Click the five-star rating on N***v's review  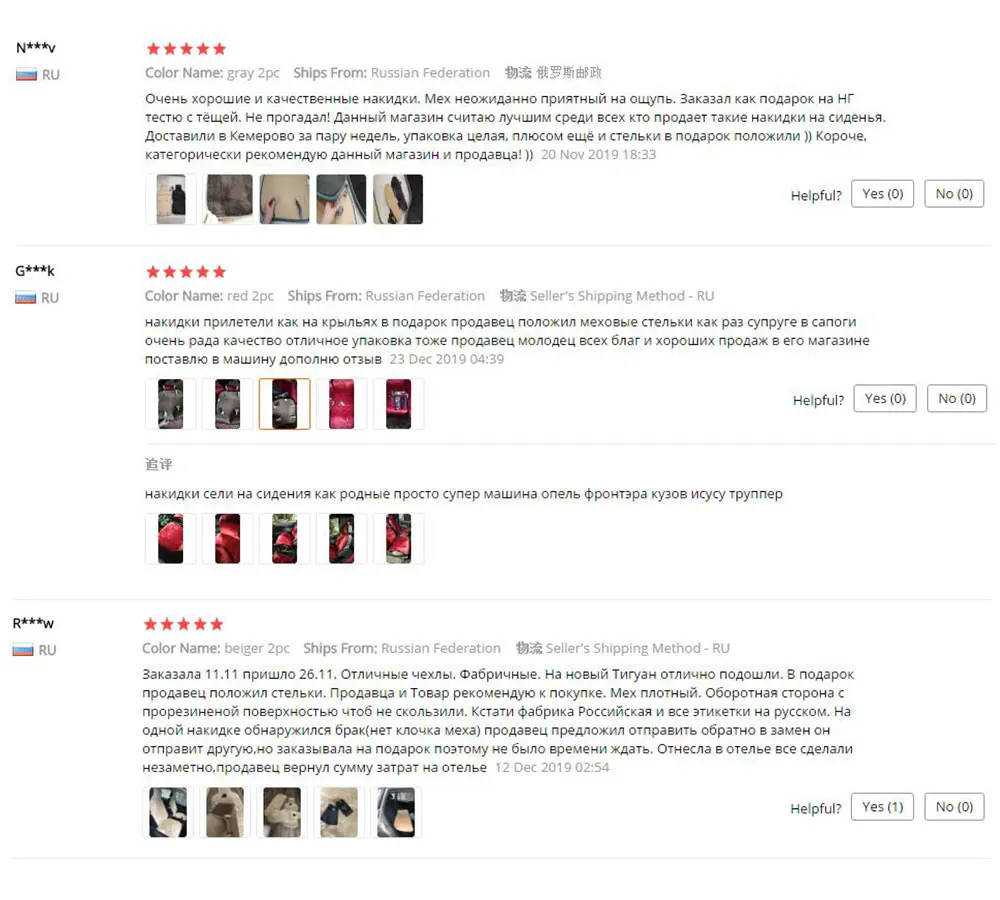[186, 49]
